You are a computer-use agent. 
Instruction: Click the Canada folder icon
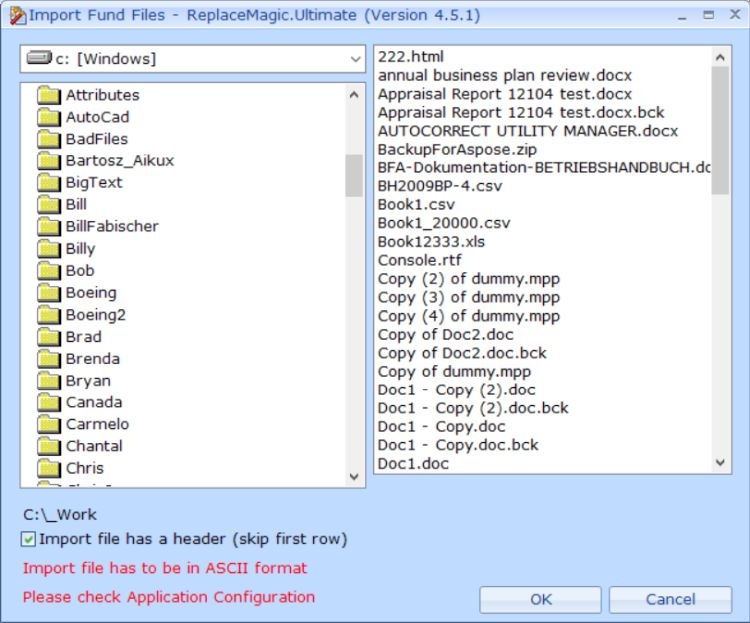coord(49,403)
